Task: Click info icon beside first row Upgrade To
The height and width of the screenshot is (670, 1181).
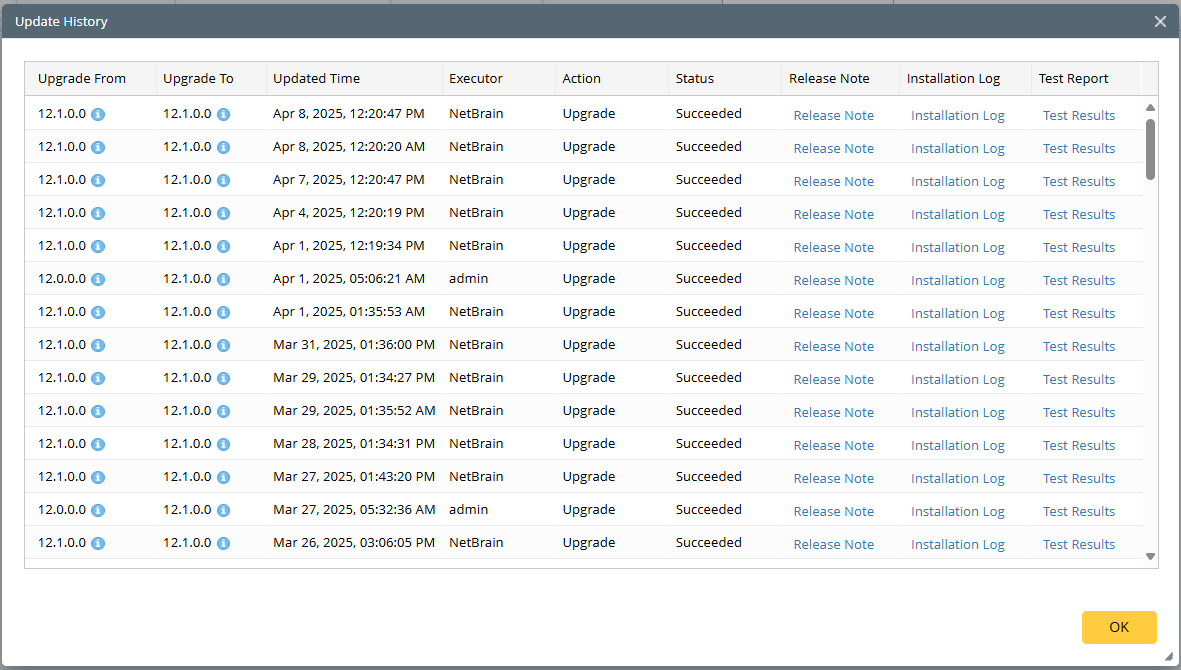Action: point(223,114)
